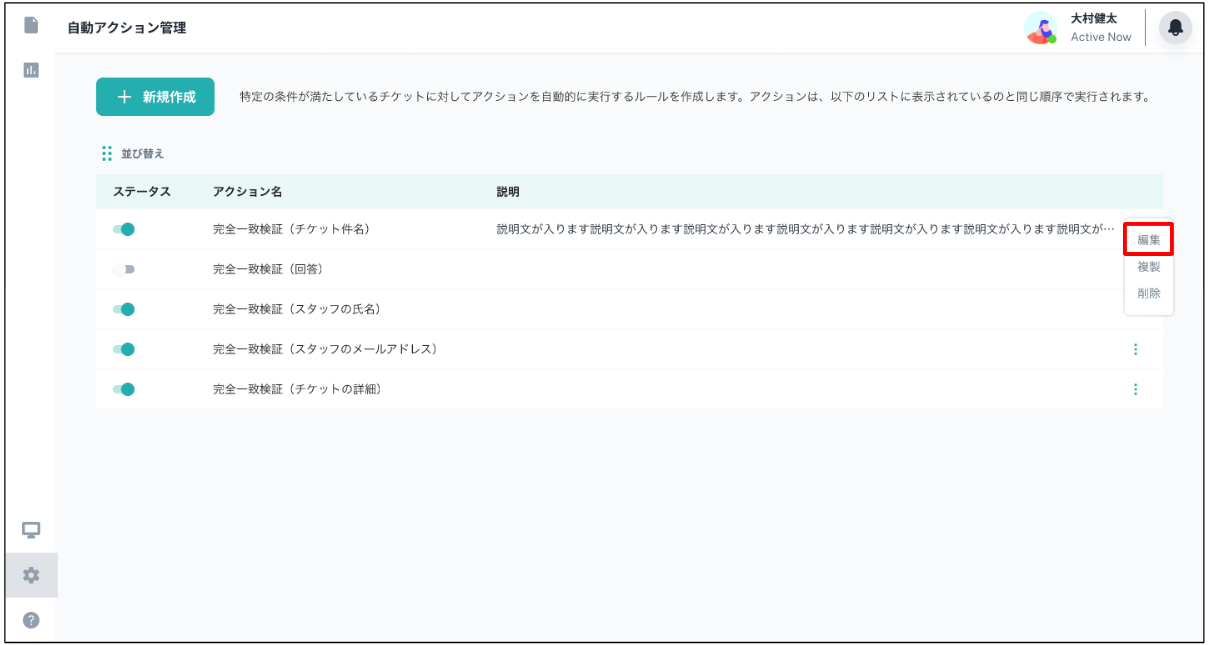Viewport: 1208px width, 645px height.
Task: Click action name 完全一致検証（チケット件名）
Action: pos(292,229)
